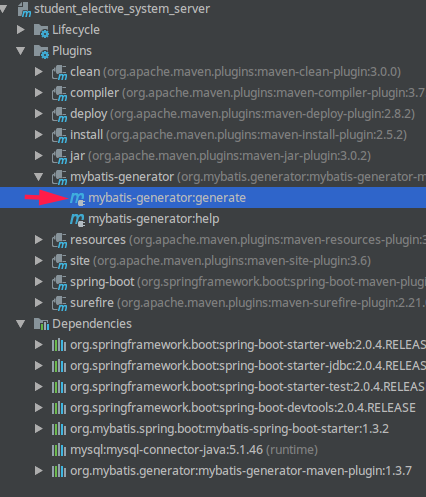
Task: Select mysql:mysql-connector-java:5.1.46 text
Action: [x=167, y=450]
